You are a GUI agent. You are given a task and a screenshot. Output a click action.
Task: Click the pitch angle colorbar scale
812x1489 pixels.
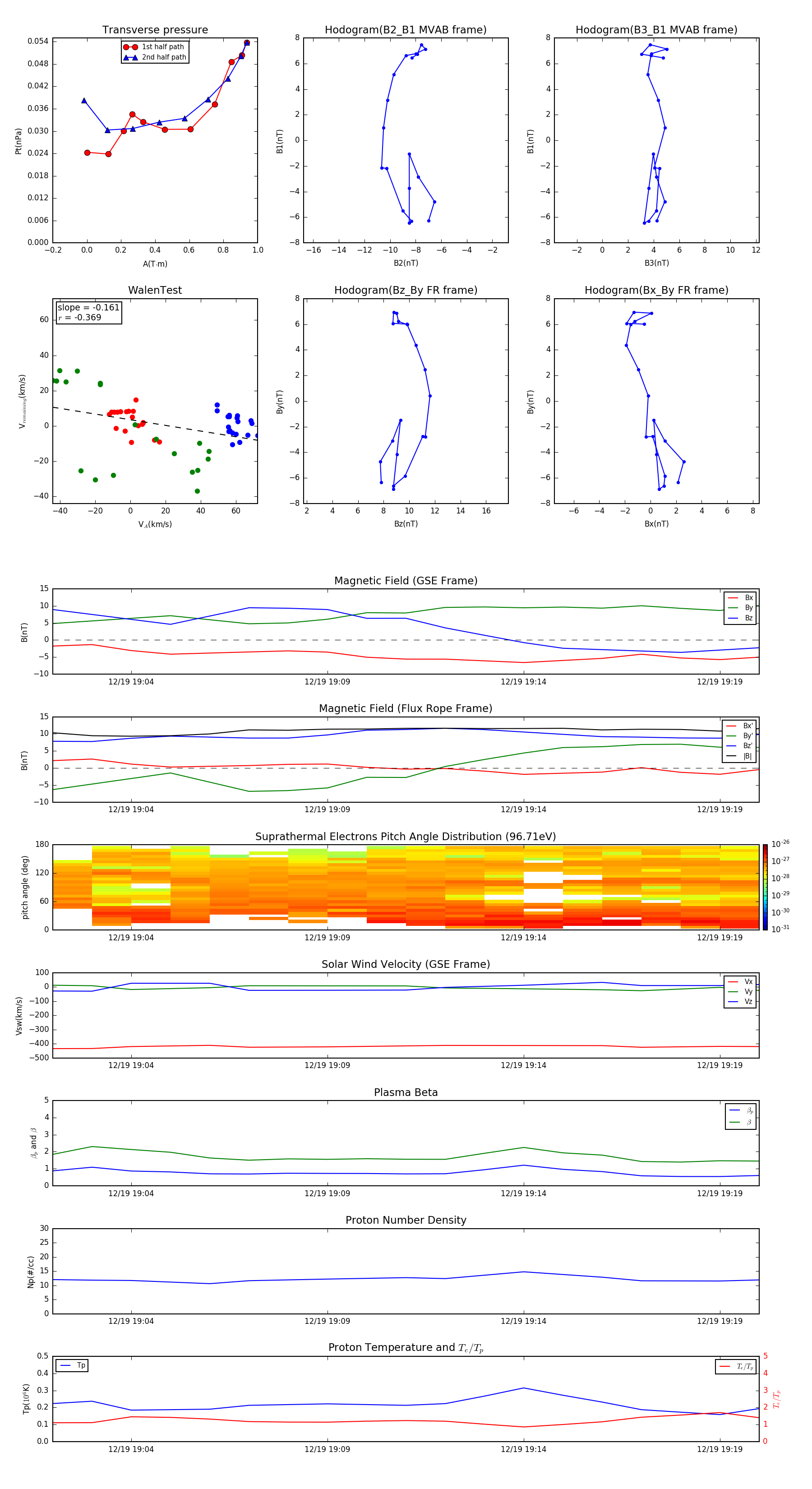pyautogui.click(x=765, y=887)
